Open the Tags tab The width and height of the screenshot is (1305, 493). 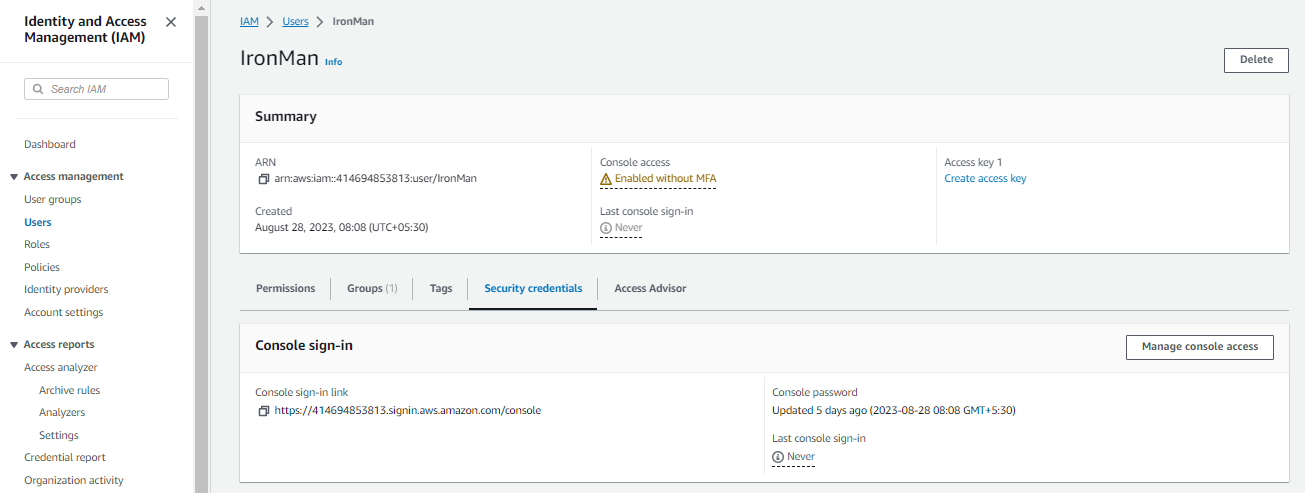(x=441, y=288)
